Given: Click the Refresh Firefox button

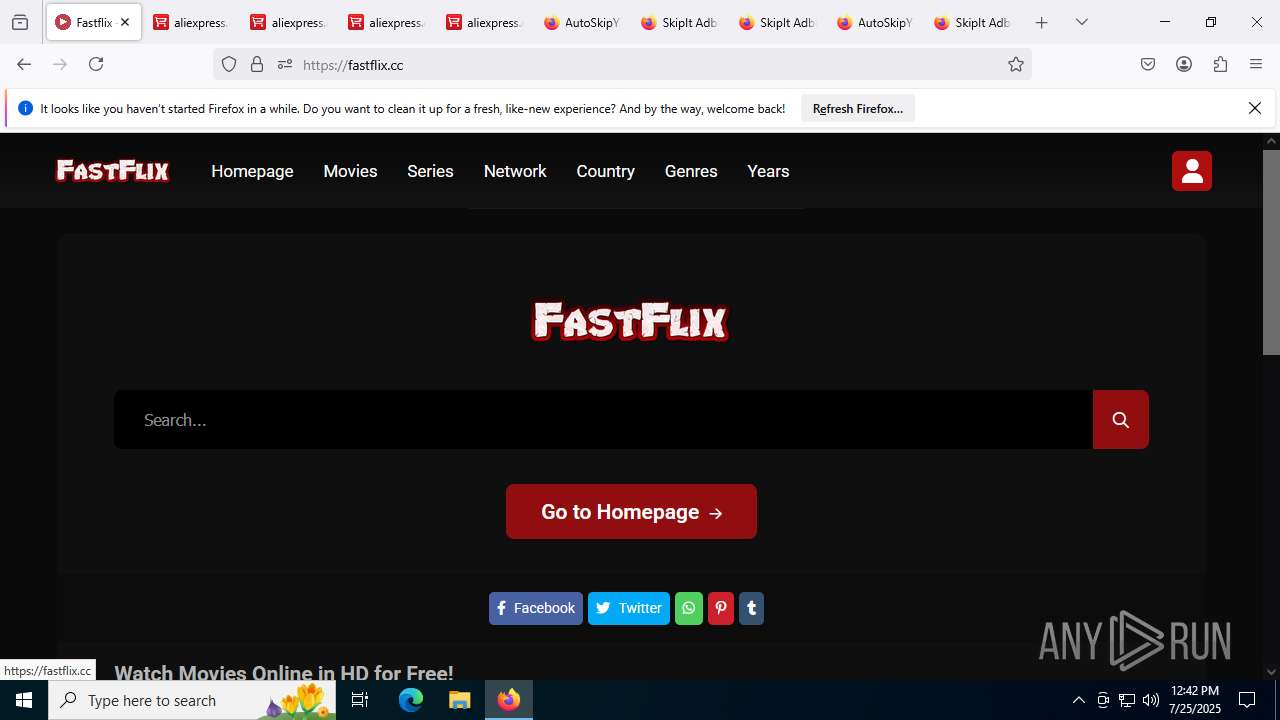Looking at the screenshot, I should coord(858,108).
